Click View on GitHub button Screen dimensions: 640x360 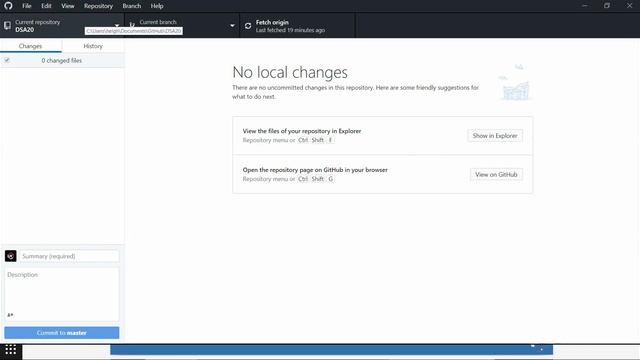pyautogui.click(x=496, y=174)
